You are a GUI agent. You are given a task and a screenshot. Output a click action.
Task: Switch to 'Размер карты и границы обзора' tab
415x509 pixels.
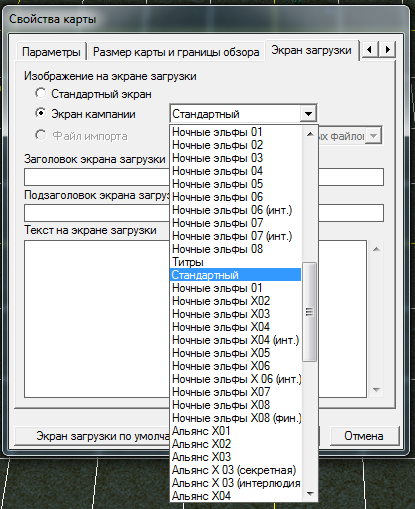click(176, 52)
